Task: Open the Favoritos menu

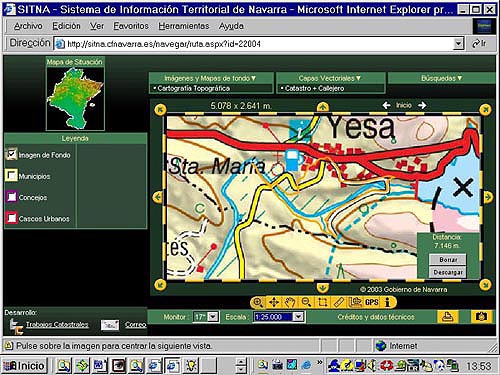Action: (131, 26)
